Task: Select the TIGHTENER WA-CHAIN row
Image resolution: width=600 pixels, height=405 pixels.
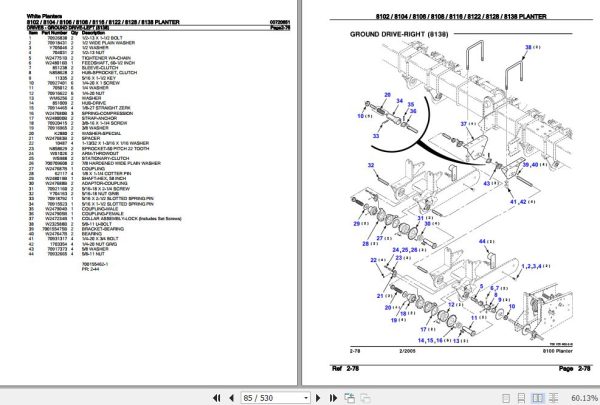Action: [x=80, y=58]
